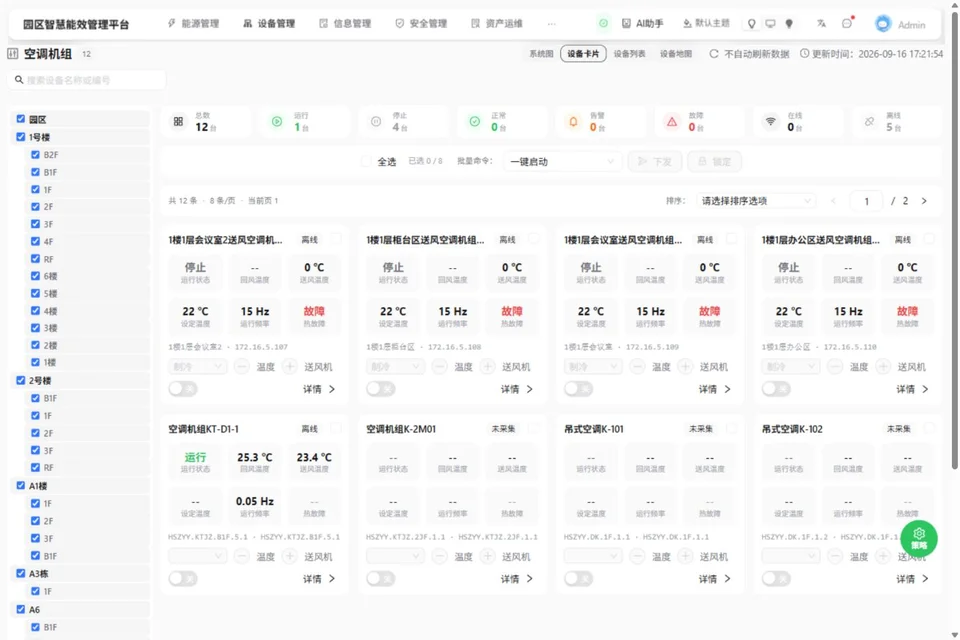Open the 默认主题 theme picker

706,23
